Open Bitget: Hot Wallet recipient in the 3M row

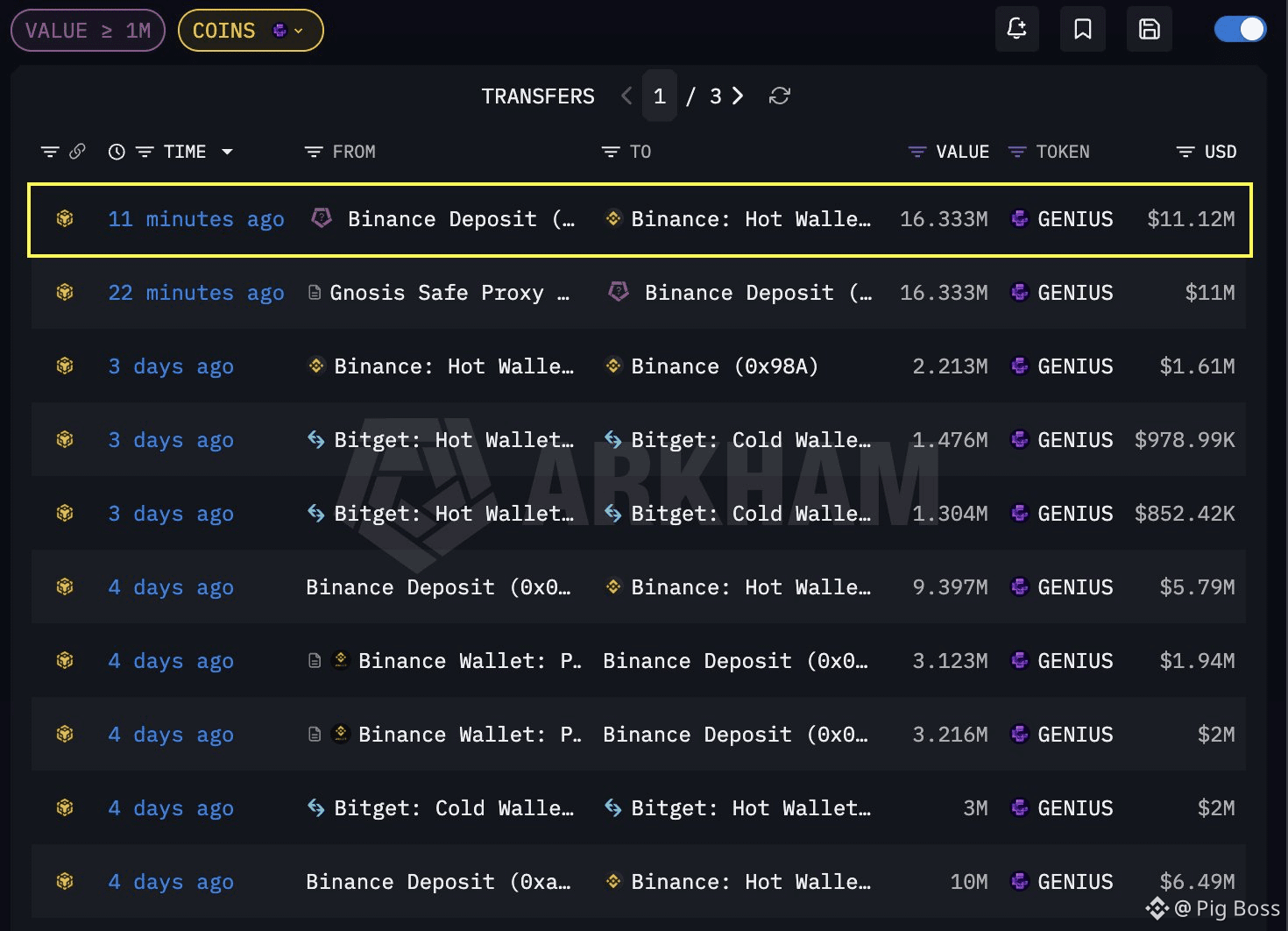[x=751, y=808]
